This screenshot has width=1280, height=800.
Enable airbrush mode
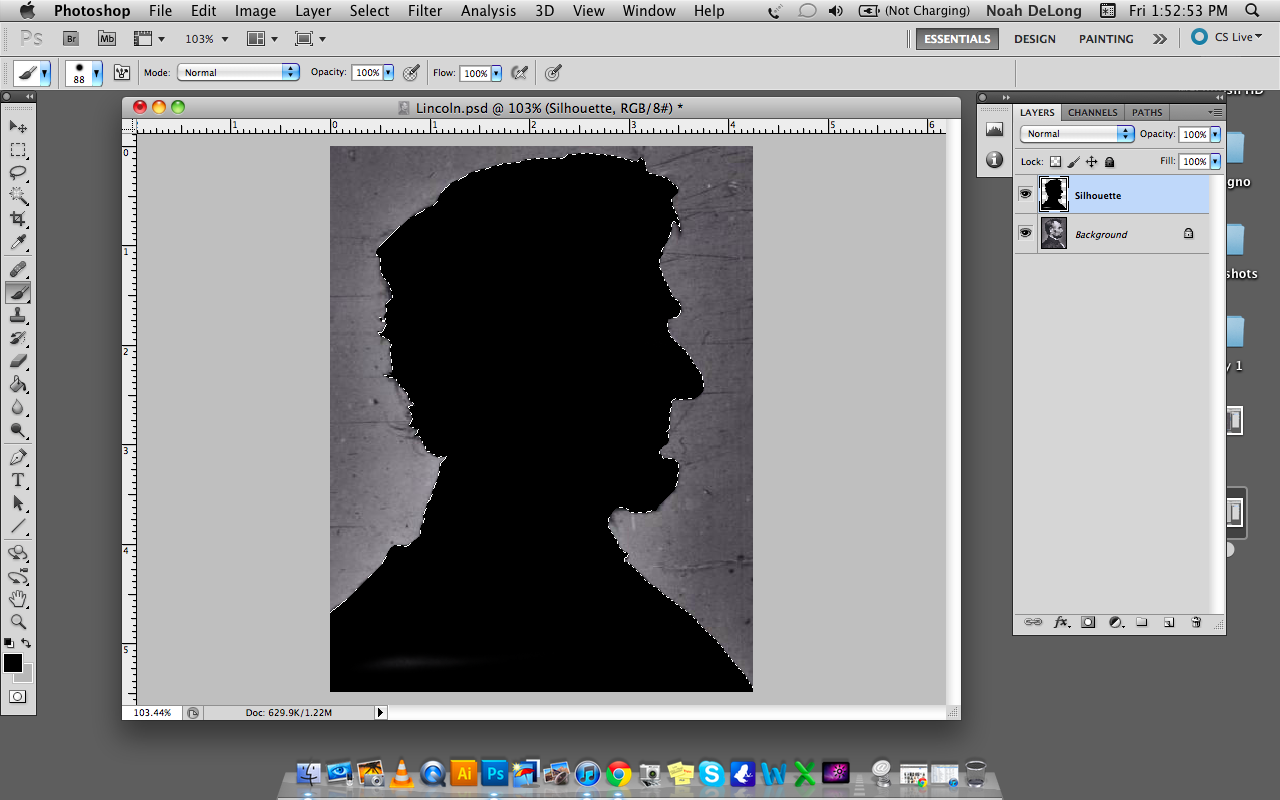[519, 72]
